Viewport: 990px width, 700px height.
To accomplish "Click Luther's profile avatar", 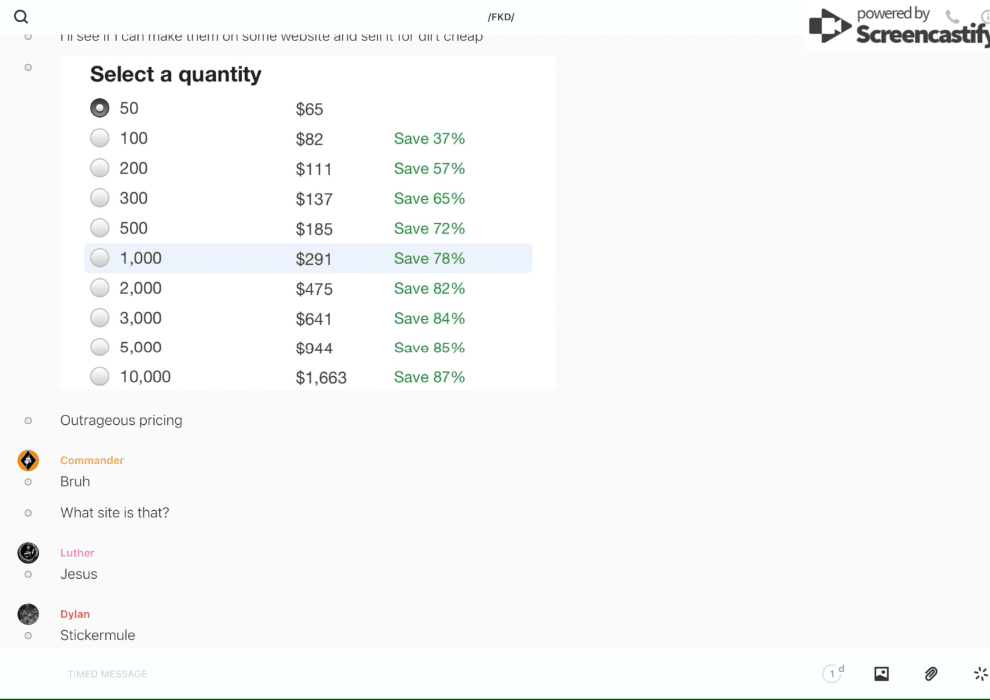I will [x=28, y=553].
